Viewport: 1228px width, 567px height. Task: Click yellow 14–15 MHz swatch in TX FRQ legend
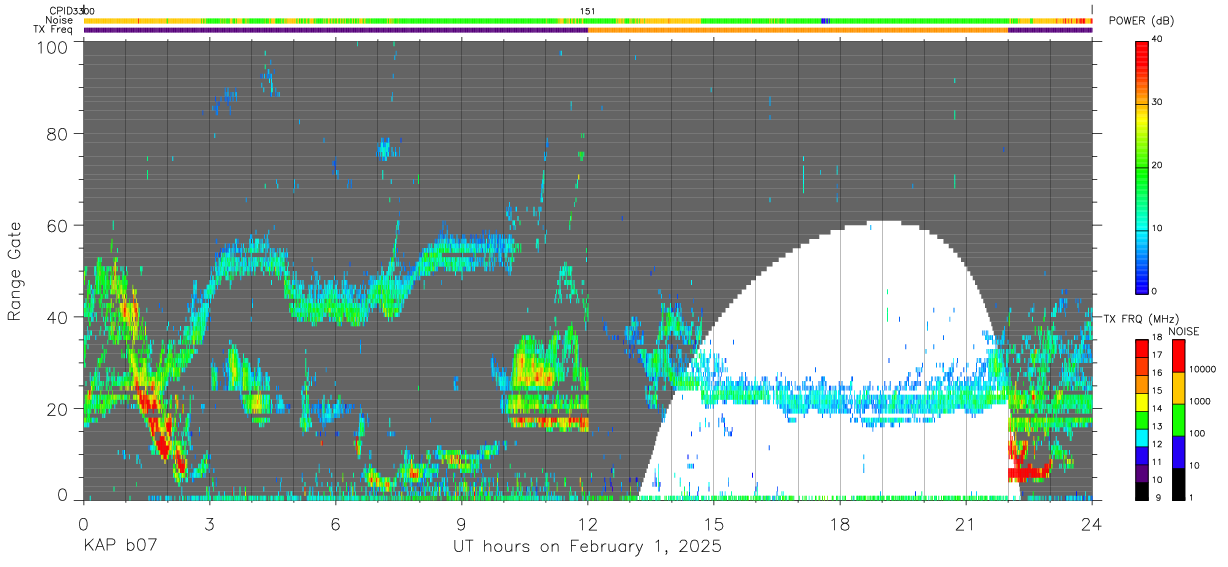(x=1142, y=402)
